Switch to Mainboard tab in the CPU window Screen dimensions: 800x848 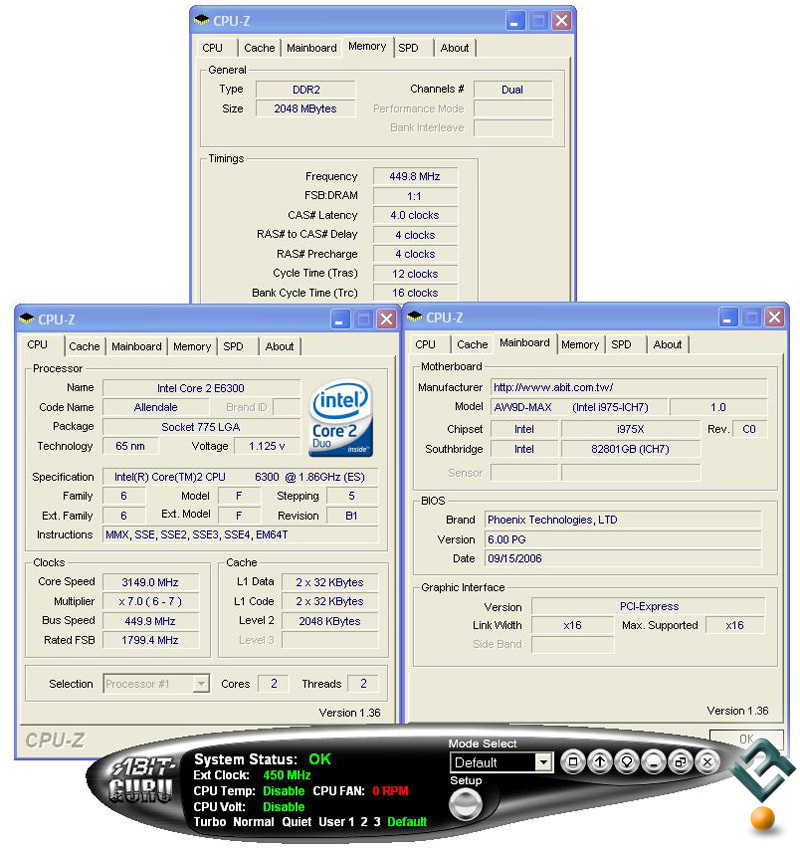coord(136,347)
